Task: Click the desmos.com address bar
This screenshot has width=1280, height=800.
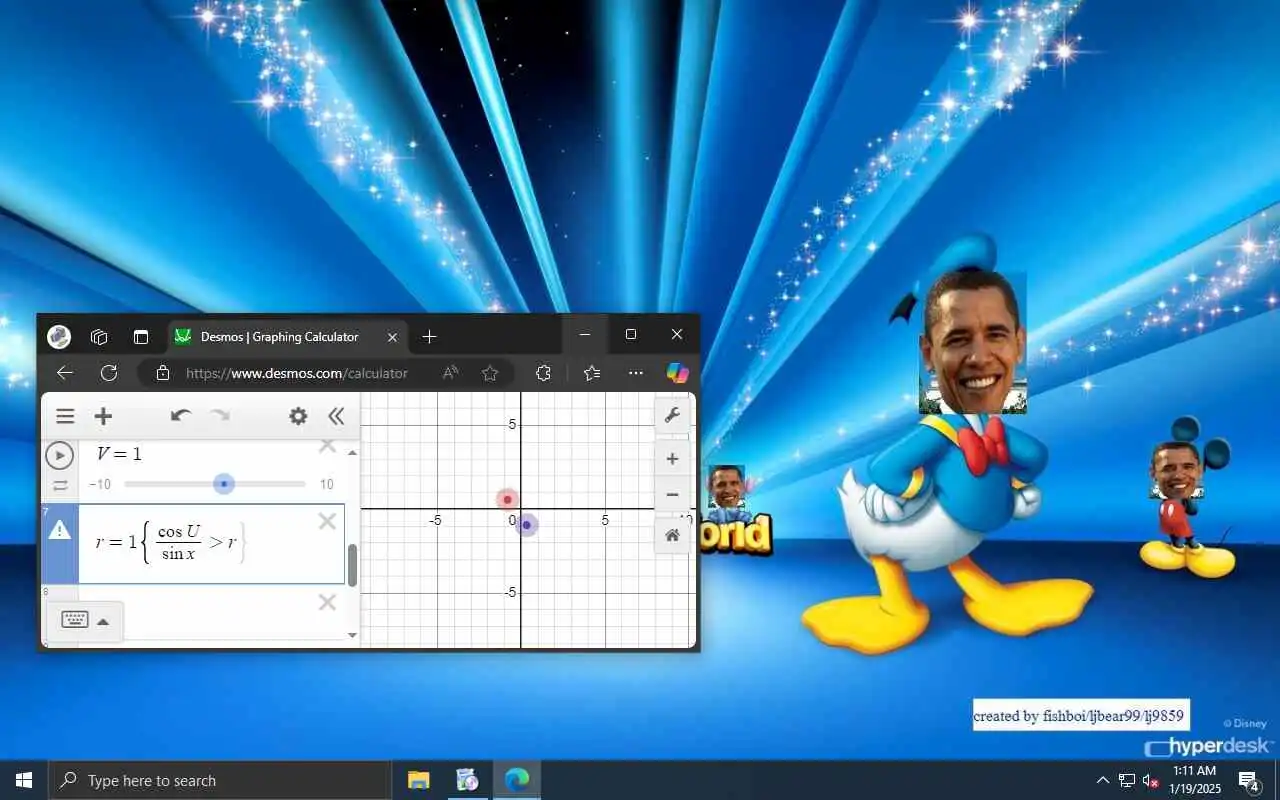Action: point(296,373)
